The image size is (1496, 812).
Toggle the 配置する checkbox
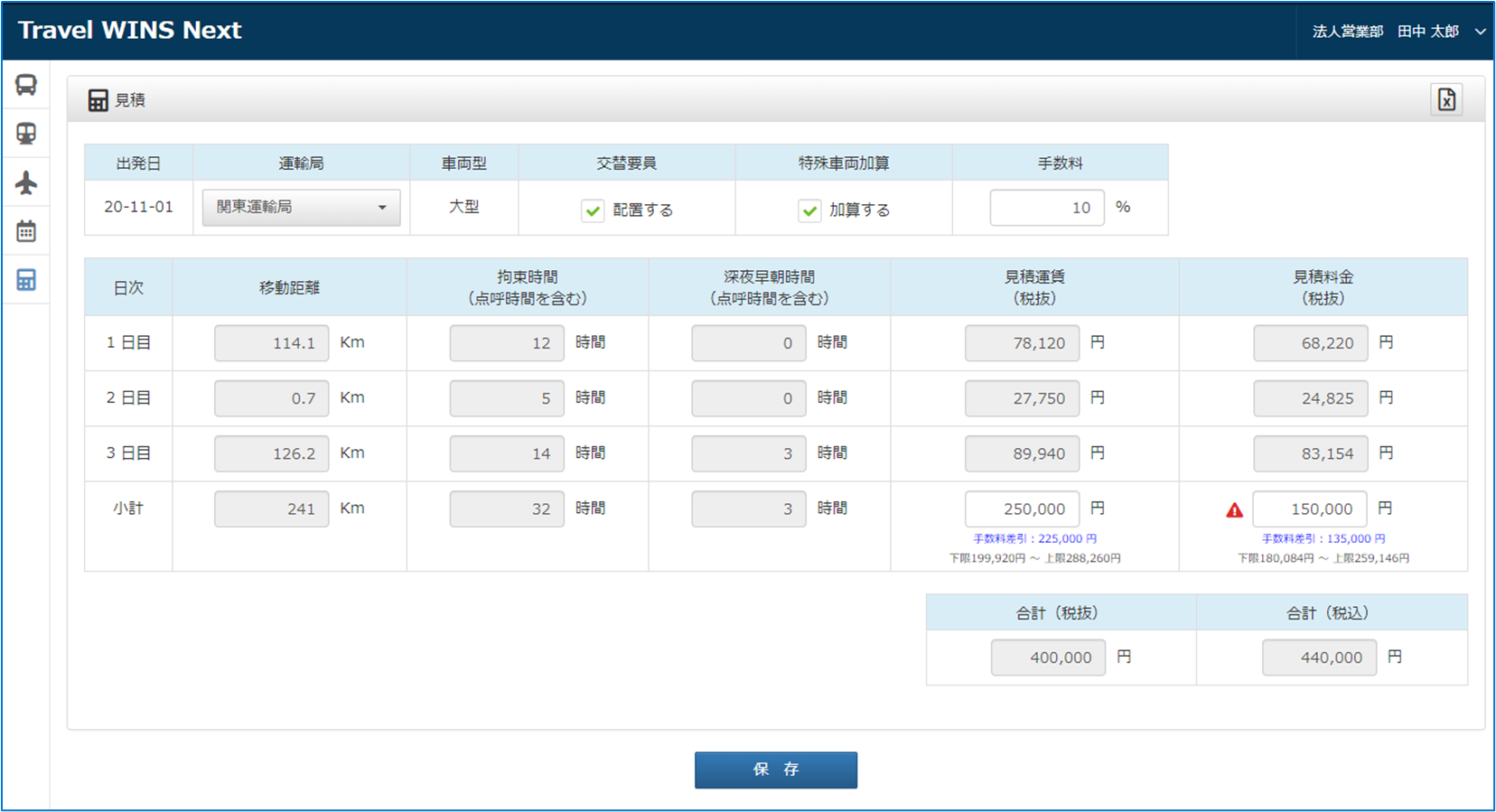tap(593, 210)
